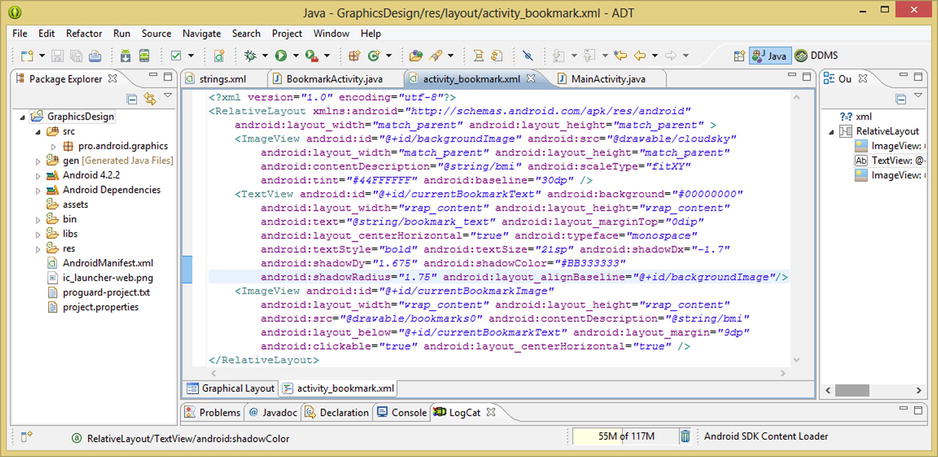Screen dimensions: 938x457
Task: Click Collapse All in Package Explorer
Action: 132,99
